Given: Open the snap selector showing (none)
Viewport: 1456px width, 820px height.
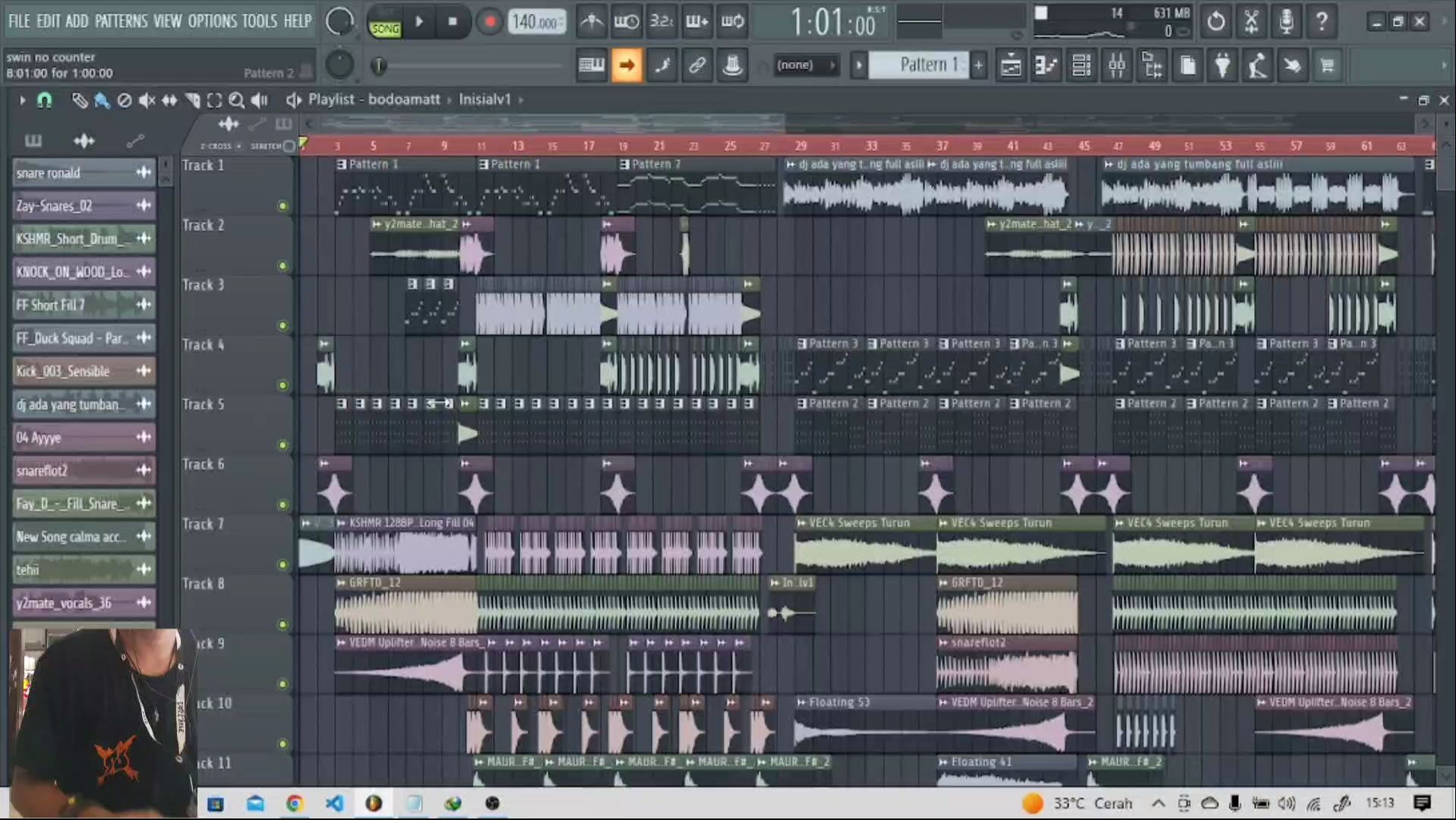Looking at the screenshot, I should click(804, 65).
